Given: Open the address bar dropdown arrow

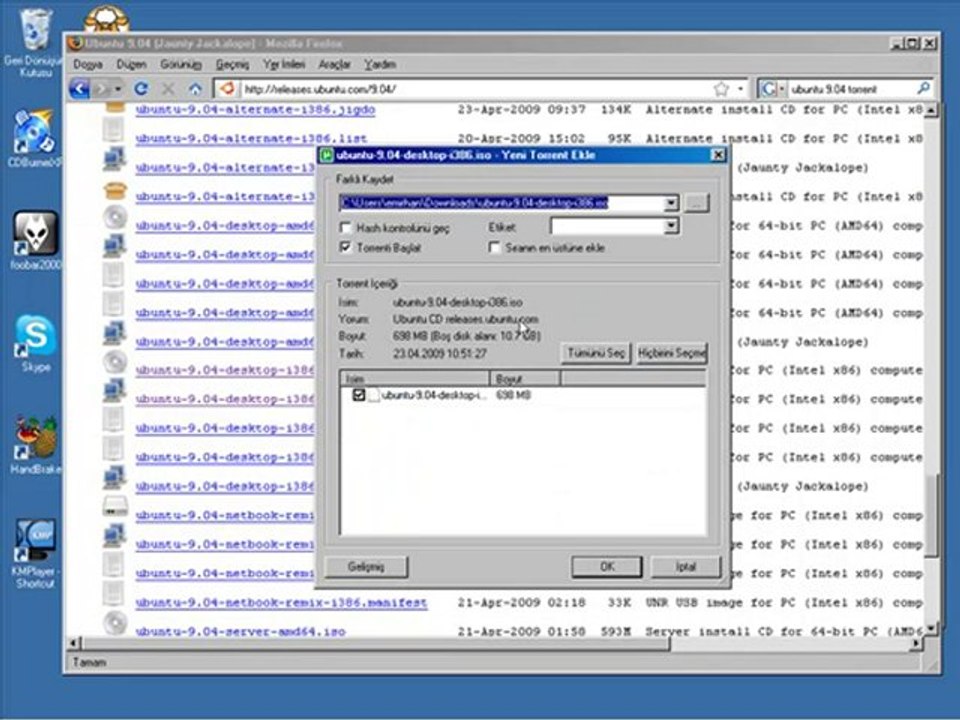Looking at the screenshot, I should [x=741, y=89].
